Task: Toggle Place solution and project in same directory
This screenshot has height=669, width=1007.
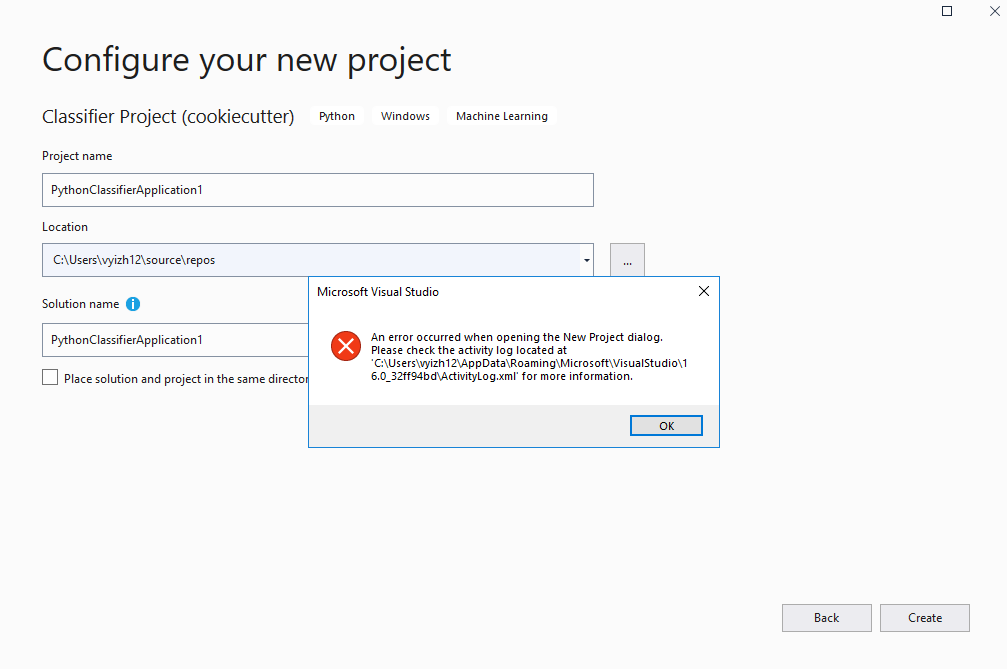Action: point(50,378)
